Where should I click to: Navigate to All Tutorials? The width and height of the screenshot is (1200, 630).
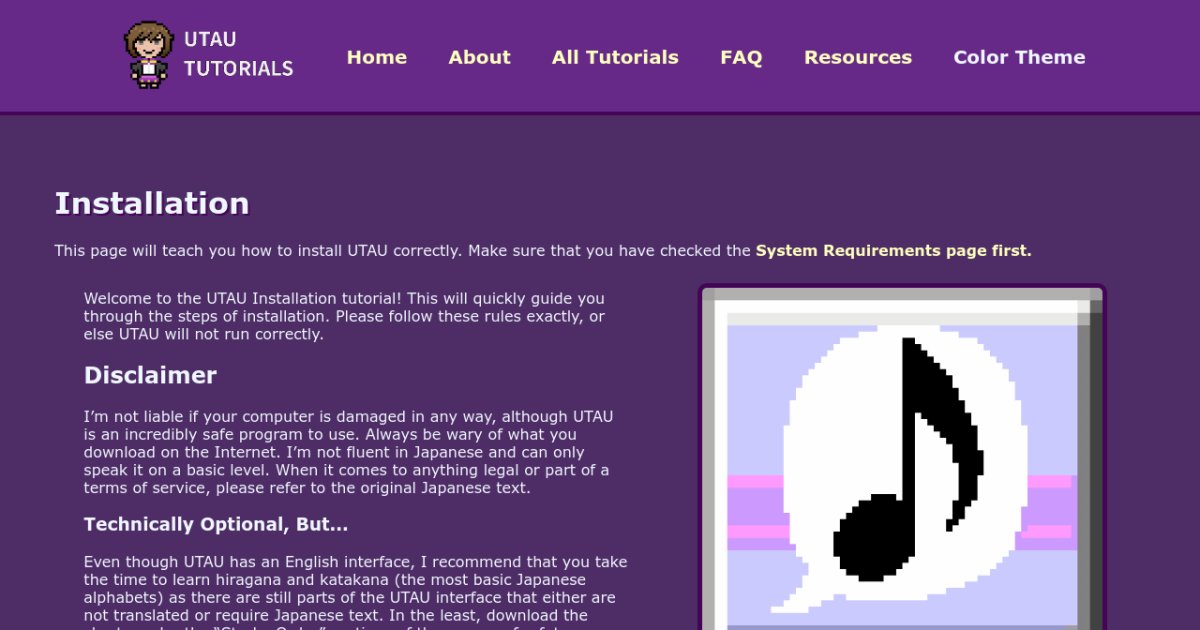tap(615, 57)
